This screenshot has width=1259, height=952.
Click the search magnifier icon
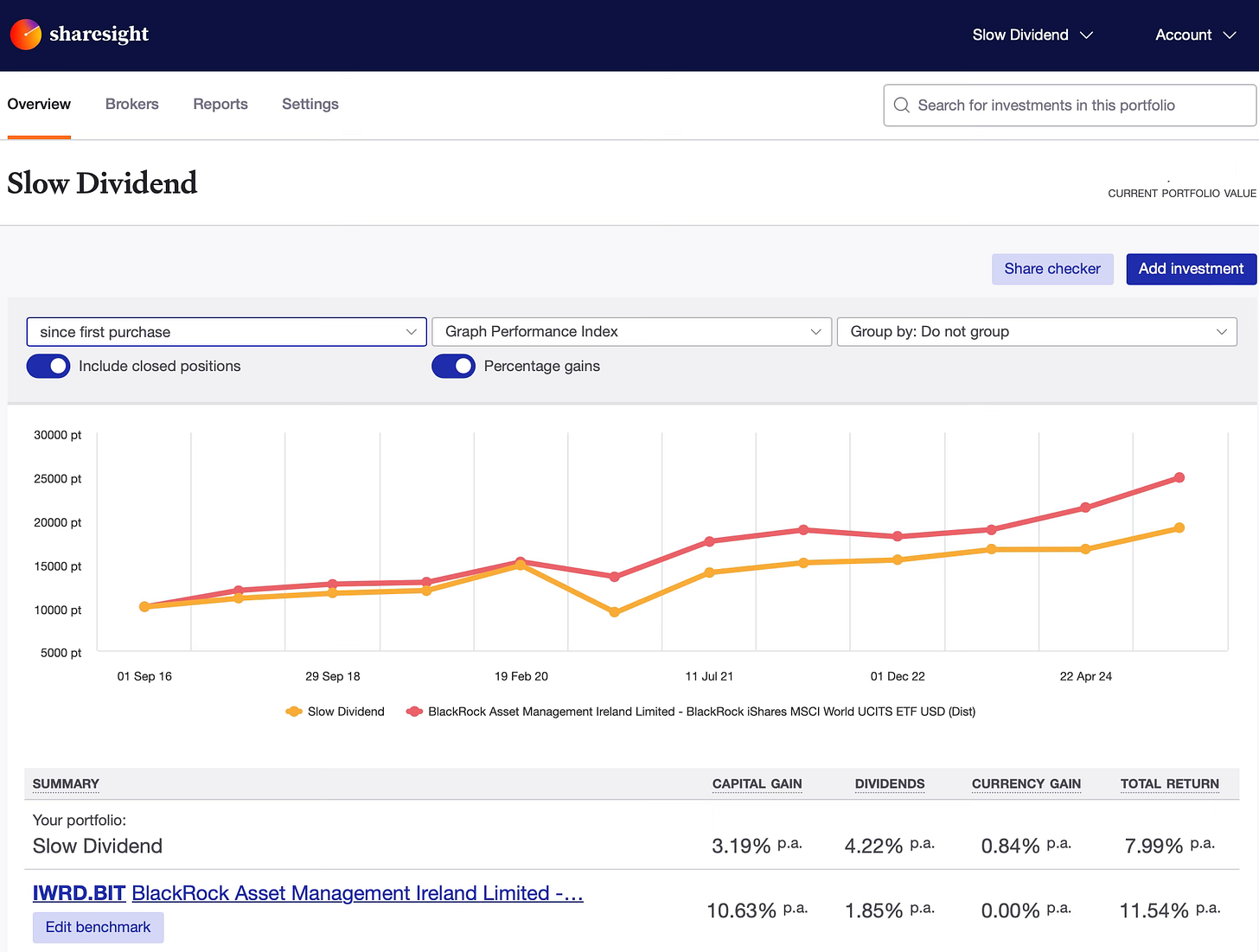(902, 105)
